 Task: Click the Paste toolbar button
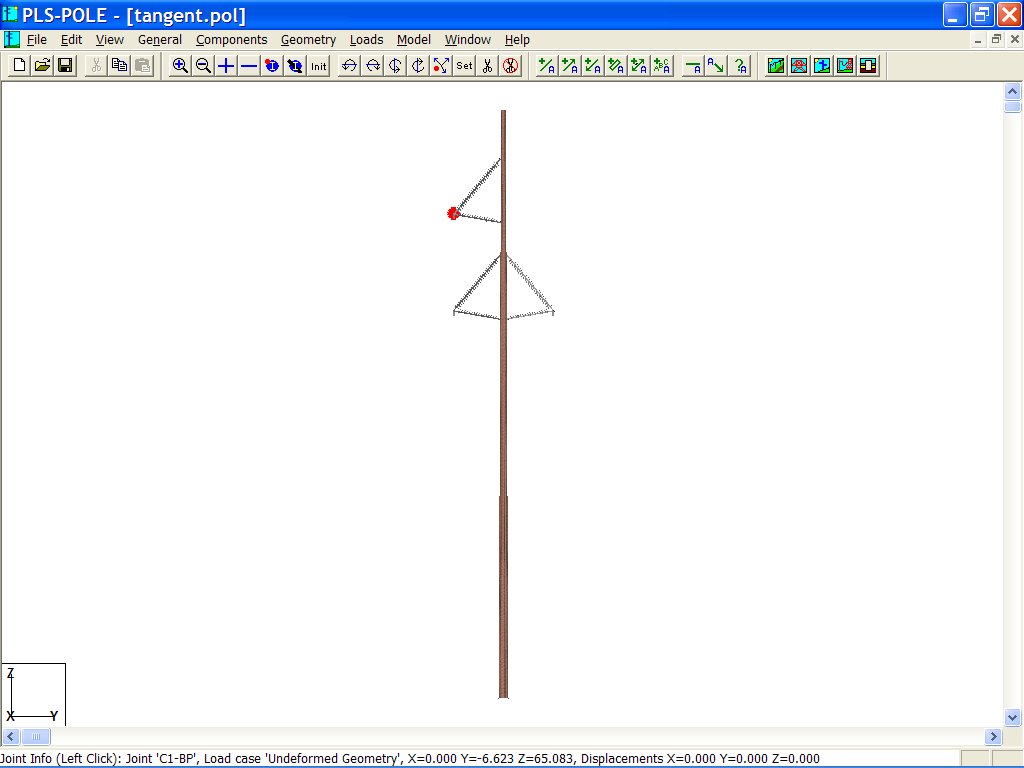tap(142, 66)
